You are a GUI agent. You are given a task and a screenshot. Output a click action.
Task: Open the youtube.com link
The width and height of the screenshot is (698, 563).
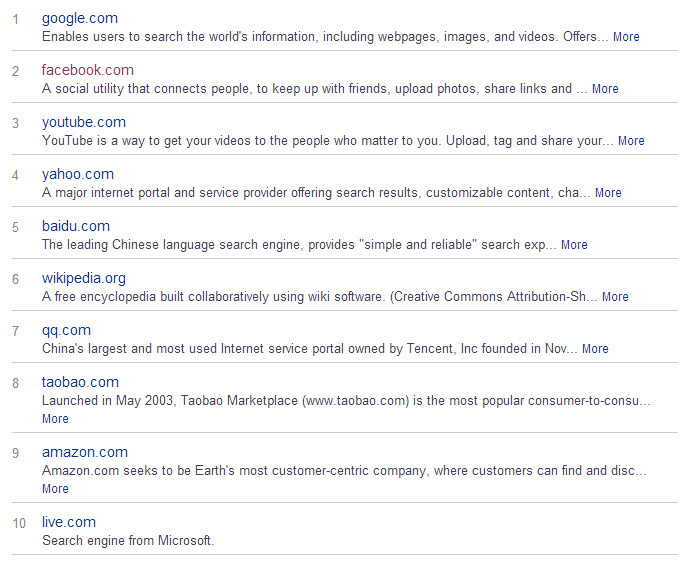84,122
